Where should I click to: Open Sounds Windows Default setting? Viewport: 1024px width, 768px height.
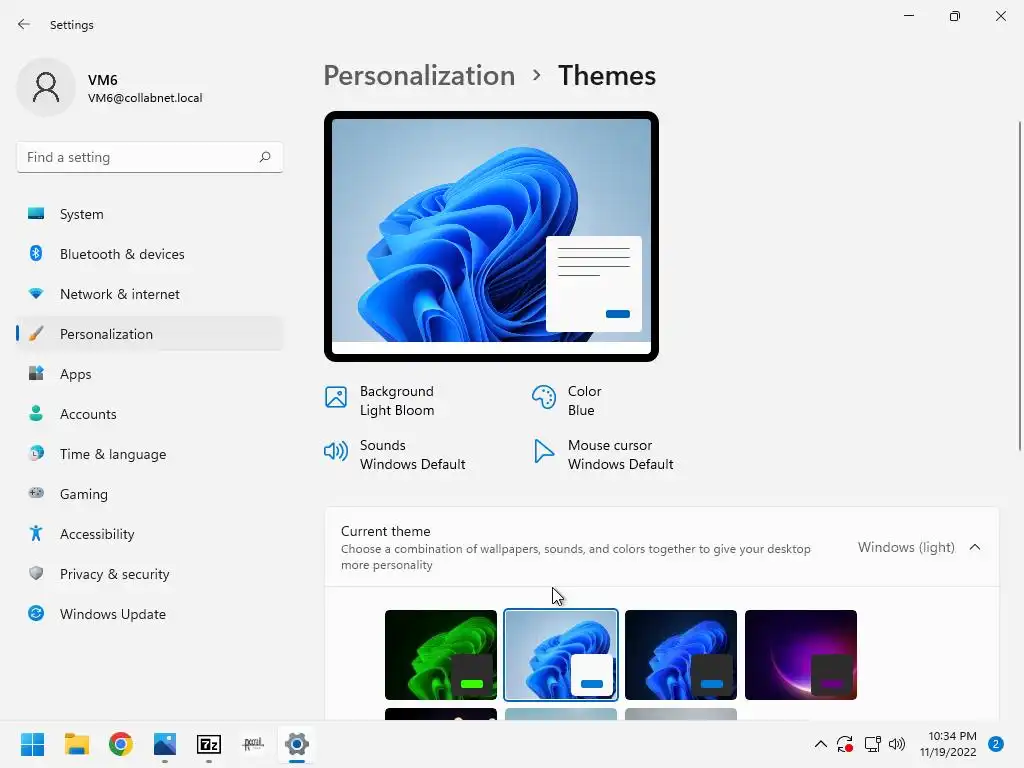pyautogui.click(x=395, y=455)
